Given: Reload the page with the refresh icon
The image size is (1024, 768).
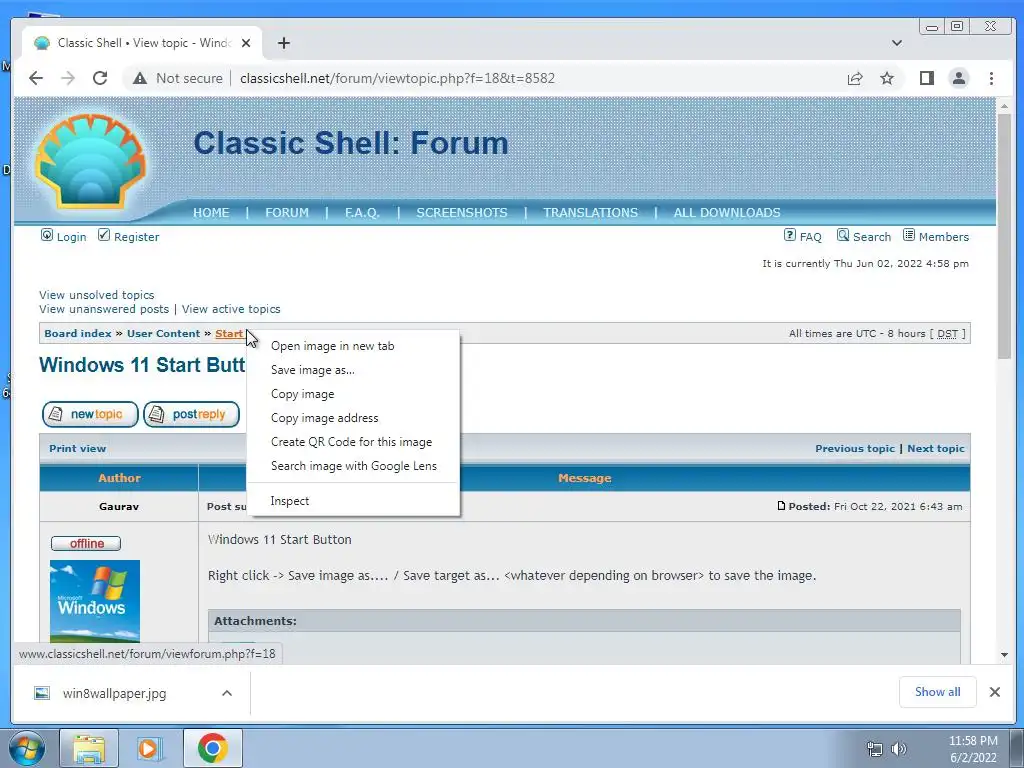Looking at the screenshot, I should coord(100,78).
